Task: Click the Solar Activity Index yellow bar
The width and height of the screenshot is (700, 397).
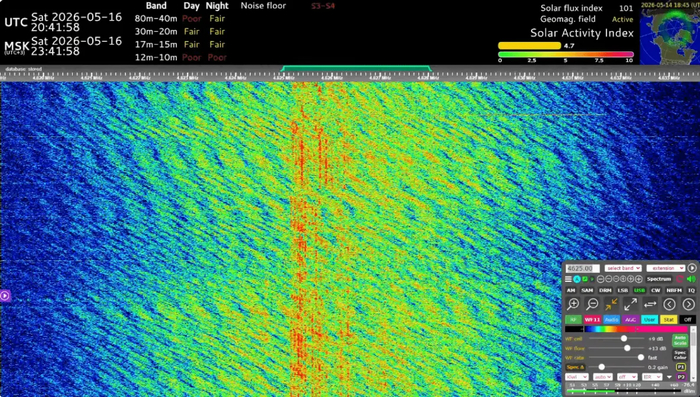Action: point(529,46)
